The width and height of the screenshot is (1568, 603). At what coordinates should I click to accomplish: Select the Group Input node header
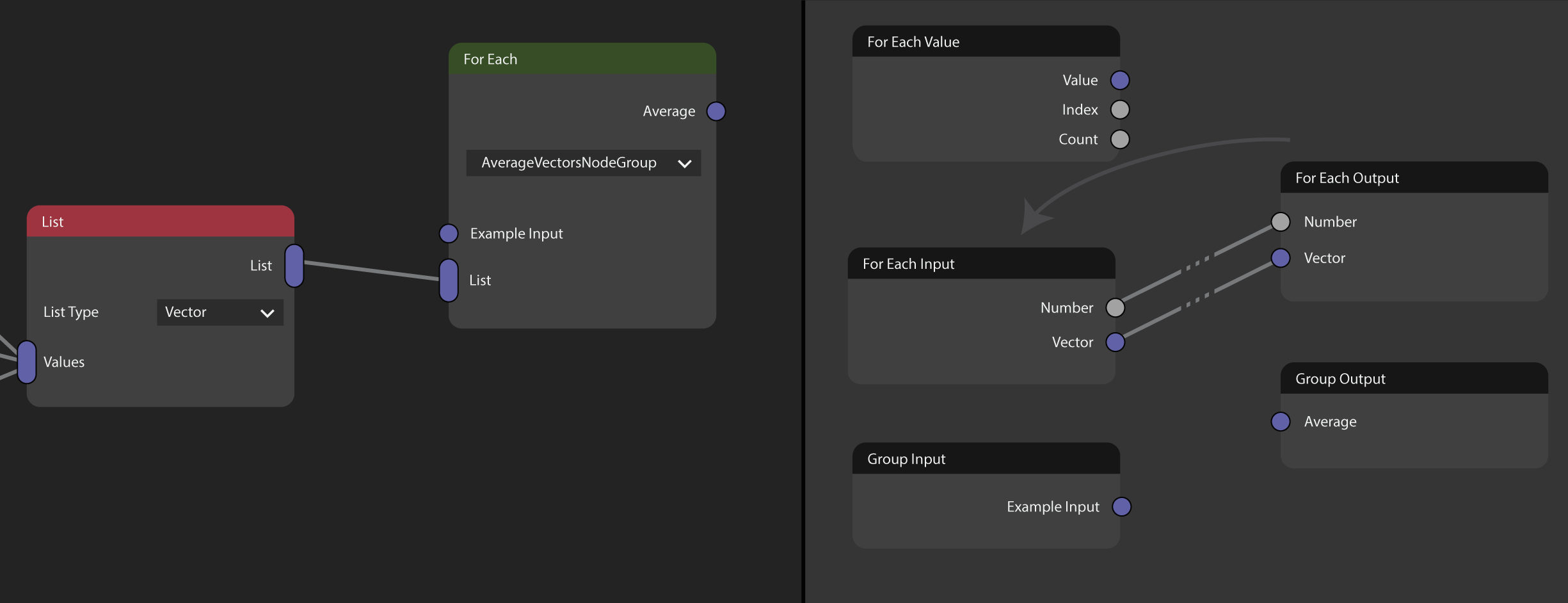pos(986,458)
